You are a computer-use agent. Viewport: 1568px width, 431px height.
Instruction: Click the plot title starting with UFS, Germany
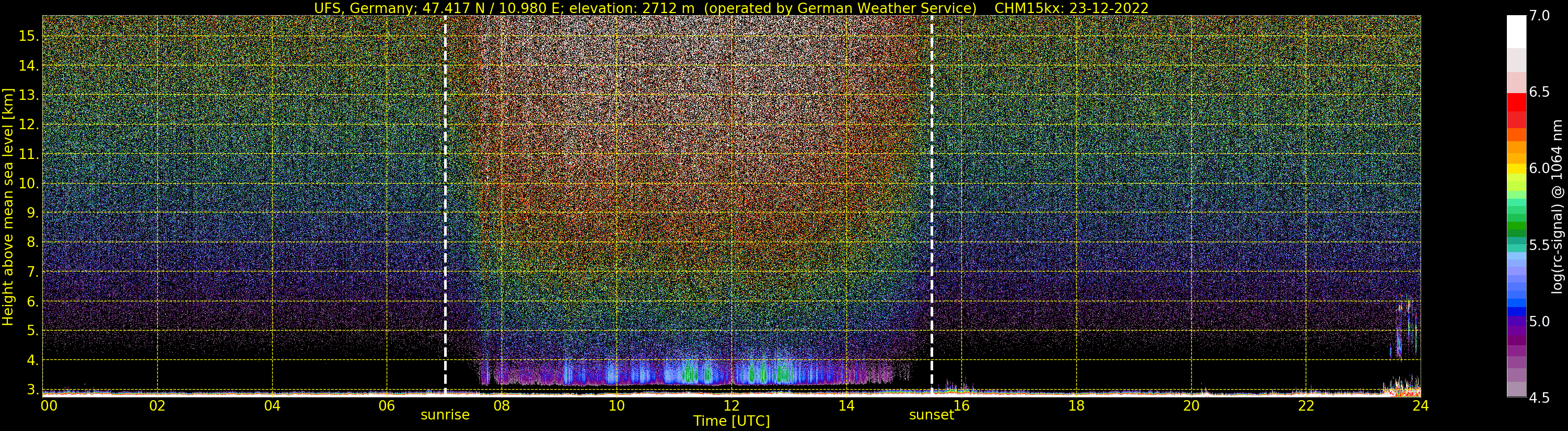pyautogui.click(x=731, y=8)
